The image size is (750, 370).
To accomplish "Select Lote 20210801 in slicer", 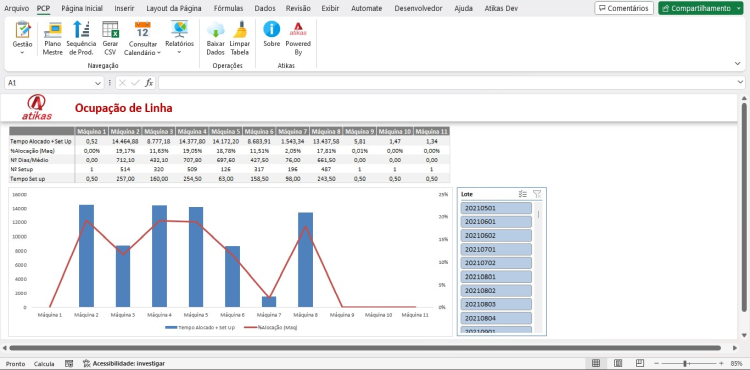I will pos(496,277).
